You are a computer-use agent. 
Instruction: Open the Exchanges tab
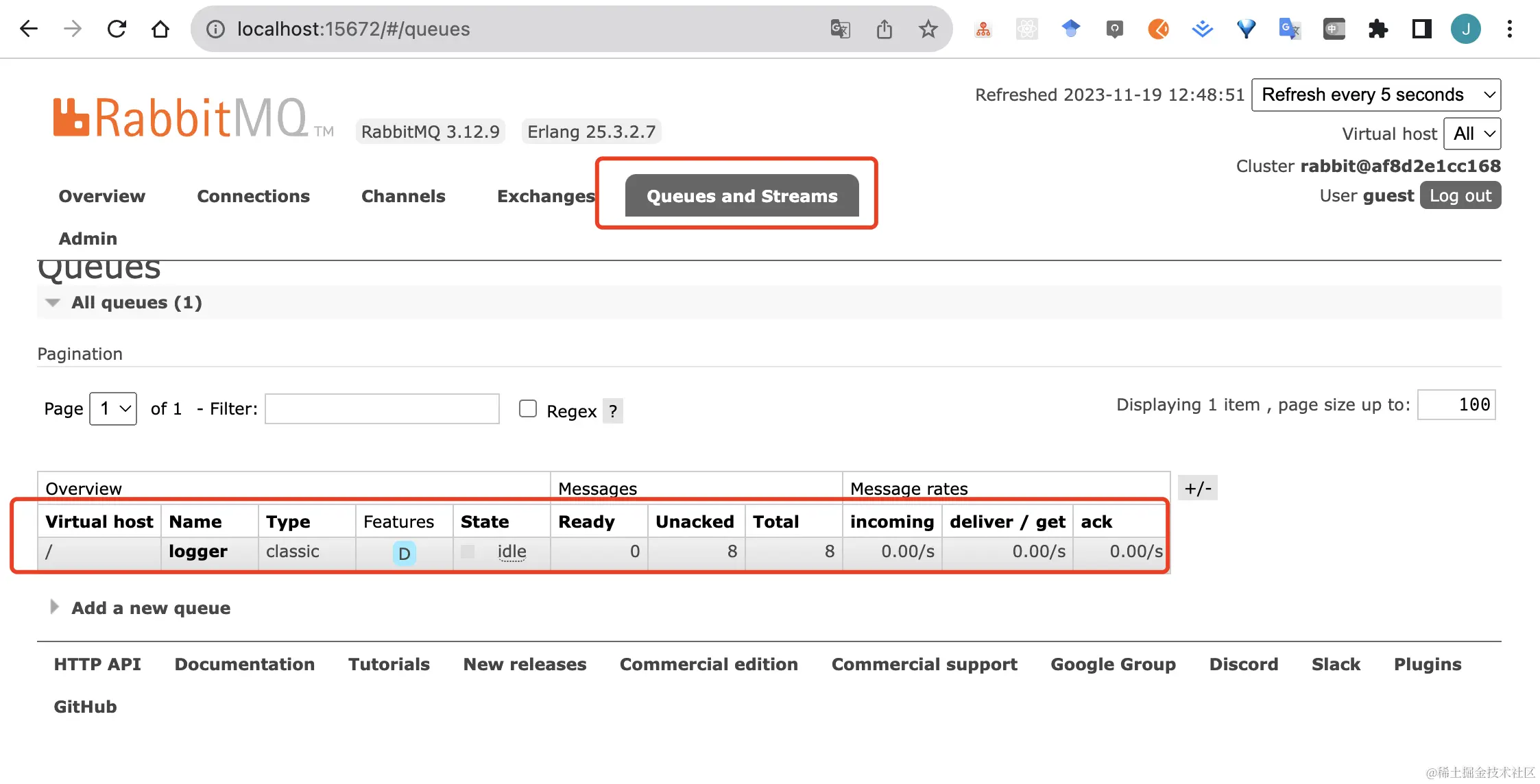(545, 196)
